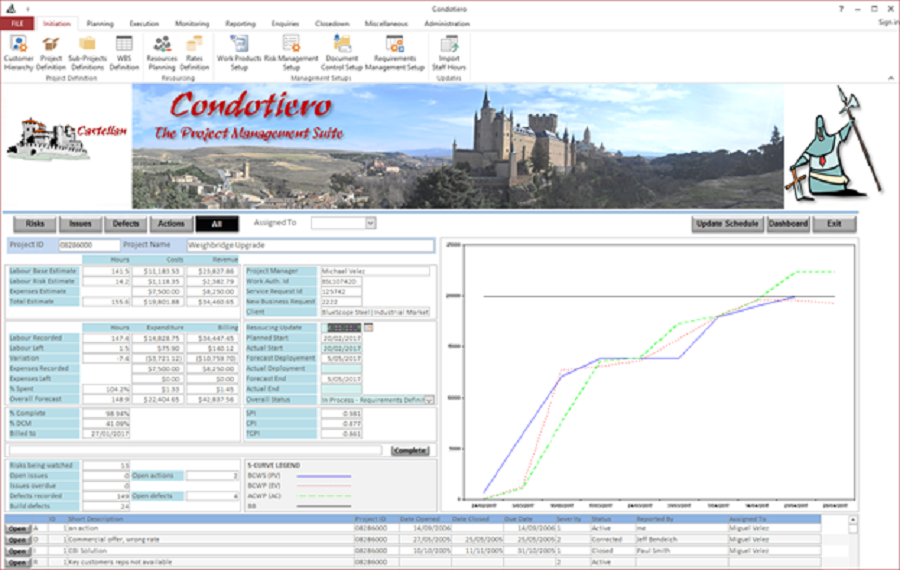Click the Resourcing Update date field
The height and width of the screenshot is (570, 900).
[342, 328]
